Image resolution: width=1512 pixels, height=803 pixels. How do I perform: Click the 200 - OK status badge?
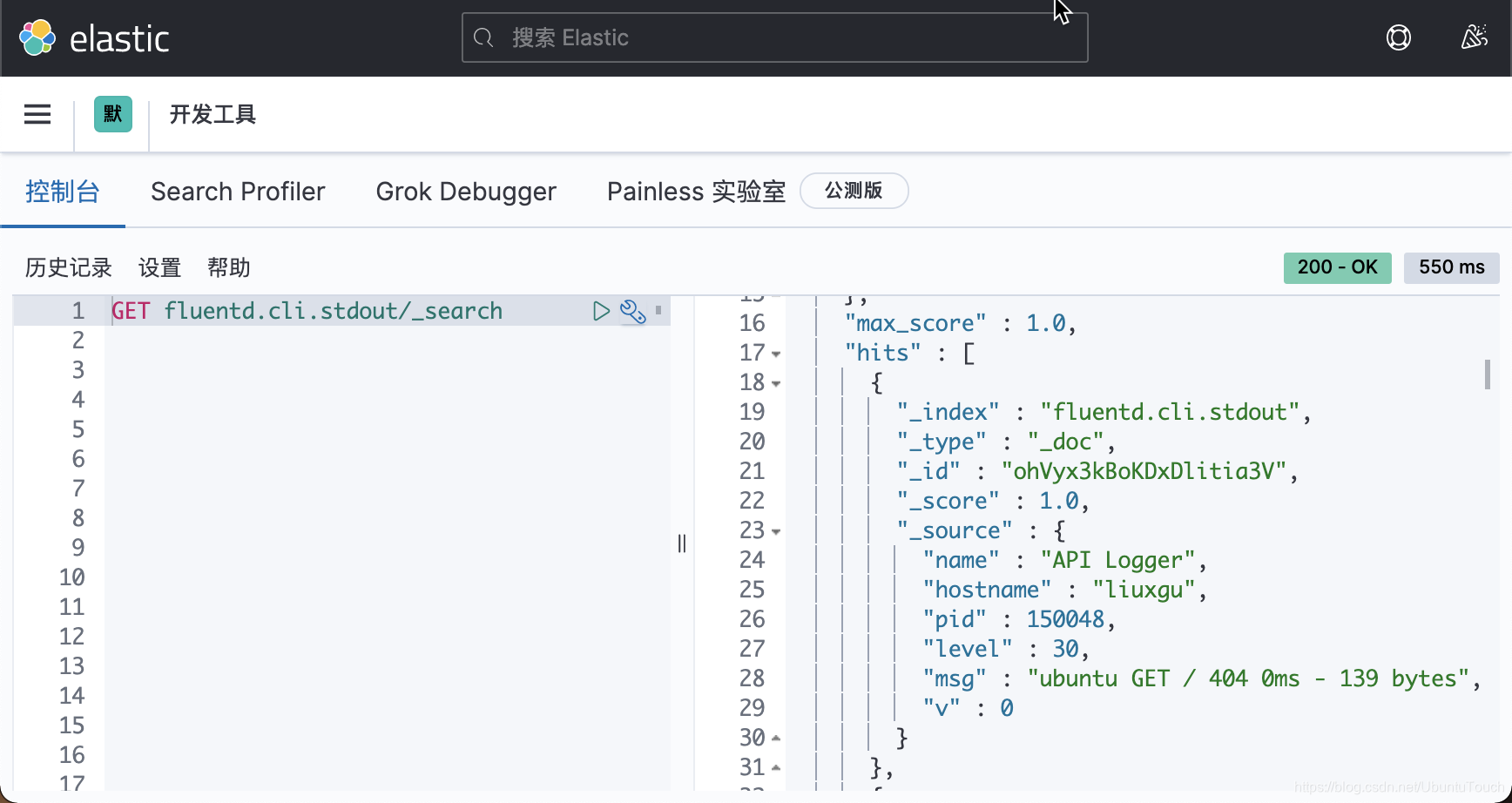1337,267
